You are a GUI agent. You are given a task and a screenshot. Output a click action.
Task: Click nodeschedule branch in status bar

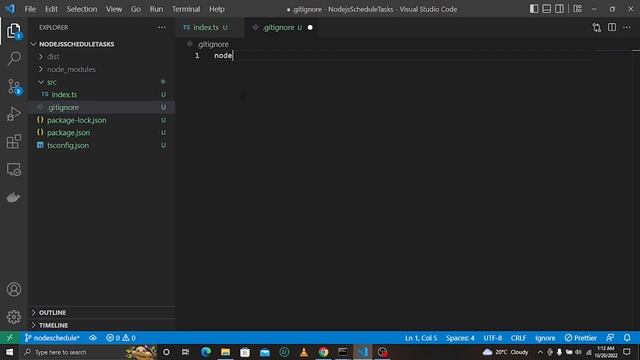click(52, 338)
